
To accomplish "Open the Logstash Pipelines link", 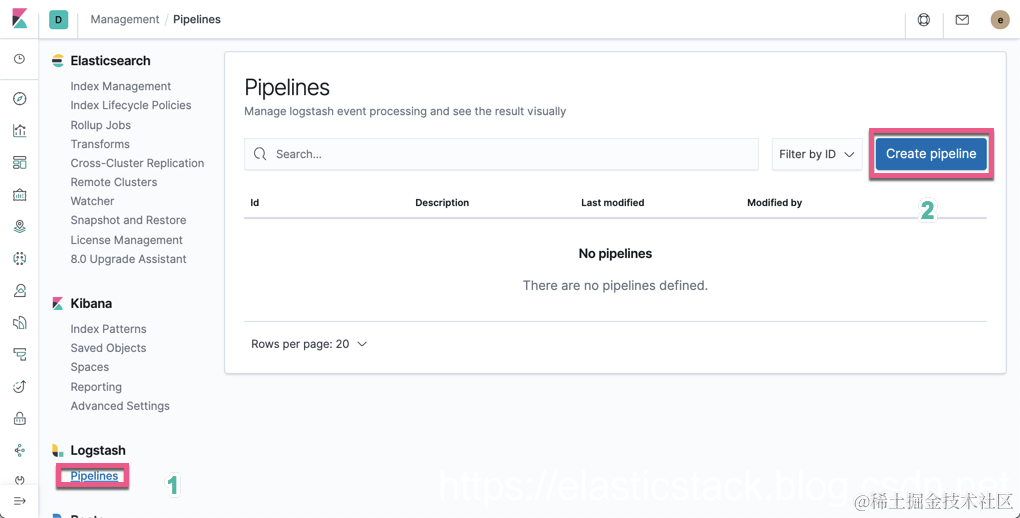I will 94,476.
